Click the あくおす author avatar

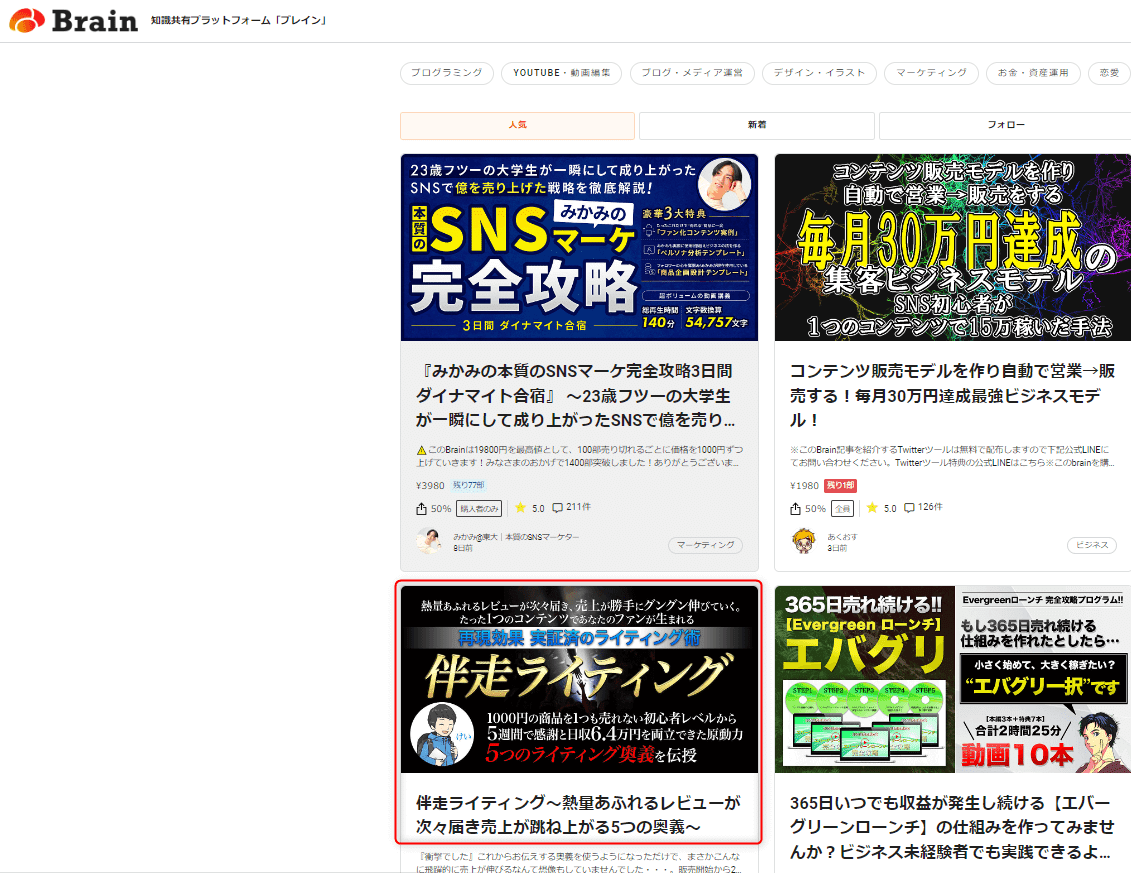[804, 540]
